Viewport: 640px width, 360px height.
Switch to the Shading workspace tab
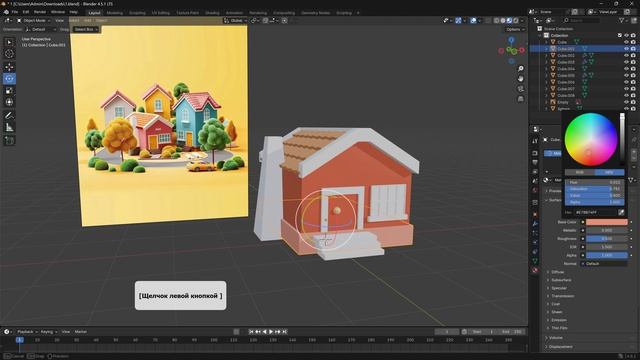[212, 13]
